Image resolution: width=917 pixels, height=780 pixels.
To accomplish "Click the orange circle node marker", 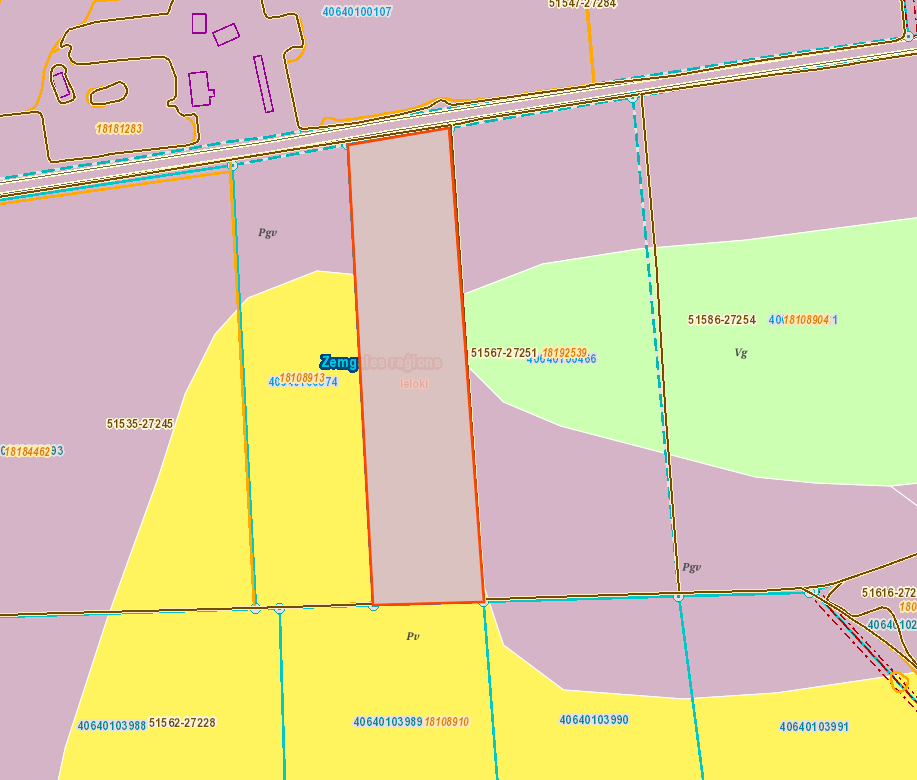I will click(x=899, y=682).
